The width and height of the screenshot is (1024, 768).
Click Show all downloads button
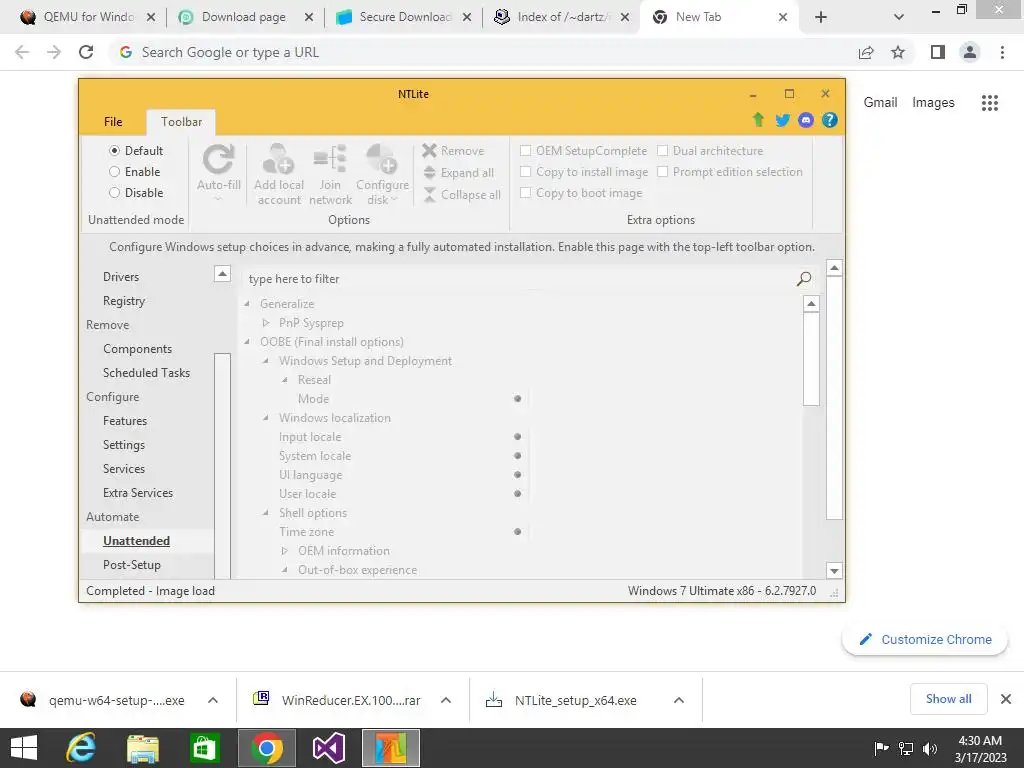point(948,699)
